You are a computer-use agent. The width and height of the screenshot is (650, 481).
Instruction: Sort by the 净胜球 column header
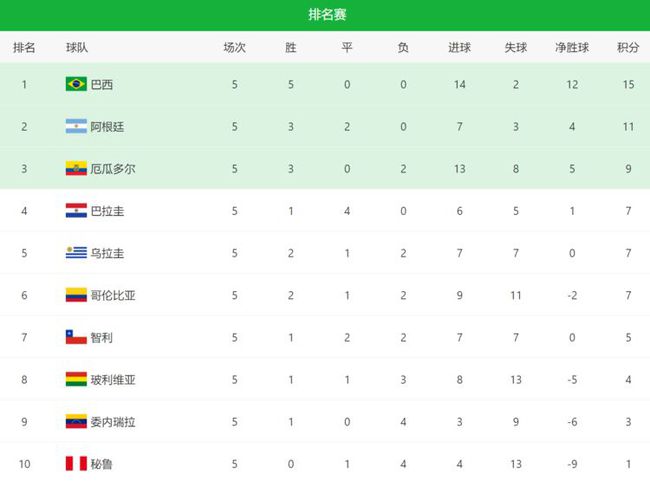click(x=572, y=47)
